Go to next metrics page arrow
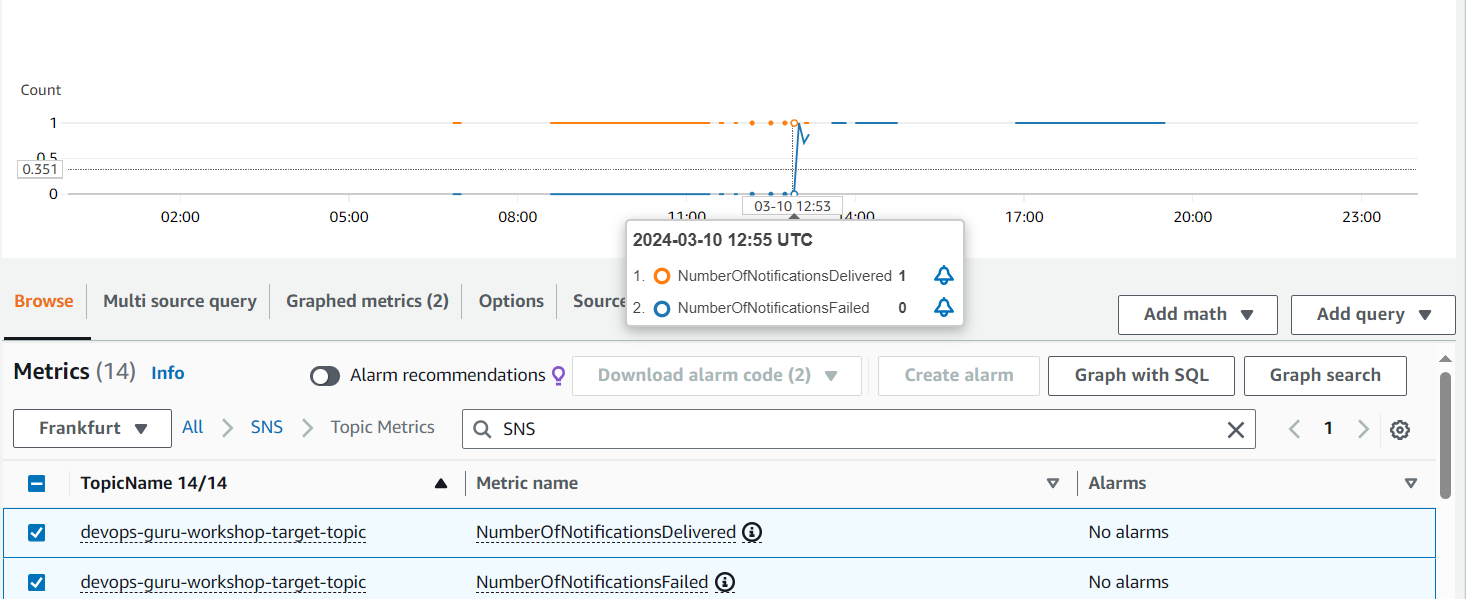The width and height of the screenshot is (1467, 599). [x=1363, y=429]
